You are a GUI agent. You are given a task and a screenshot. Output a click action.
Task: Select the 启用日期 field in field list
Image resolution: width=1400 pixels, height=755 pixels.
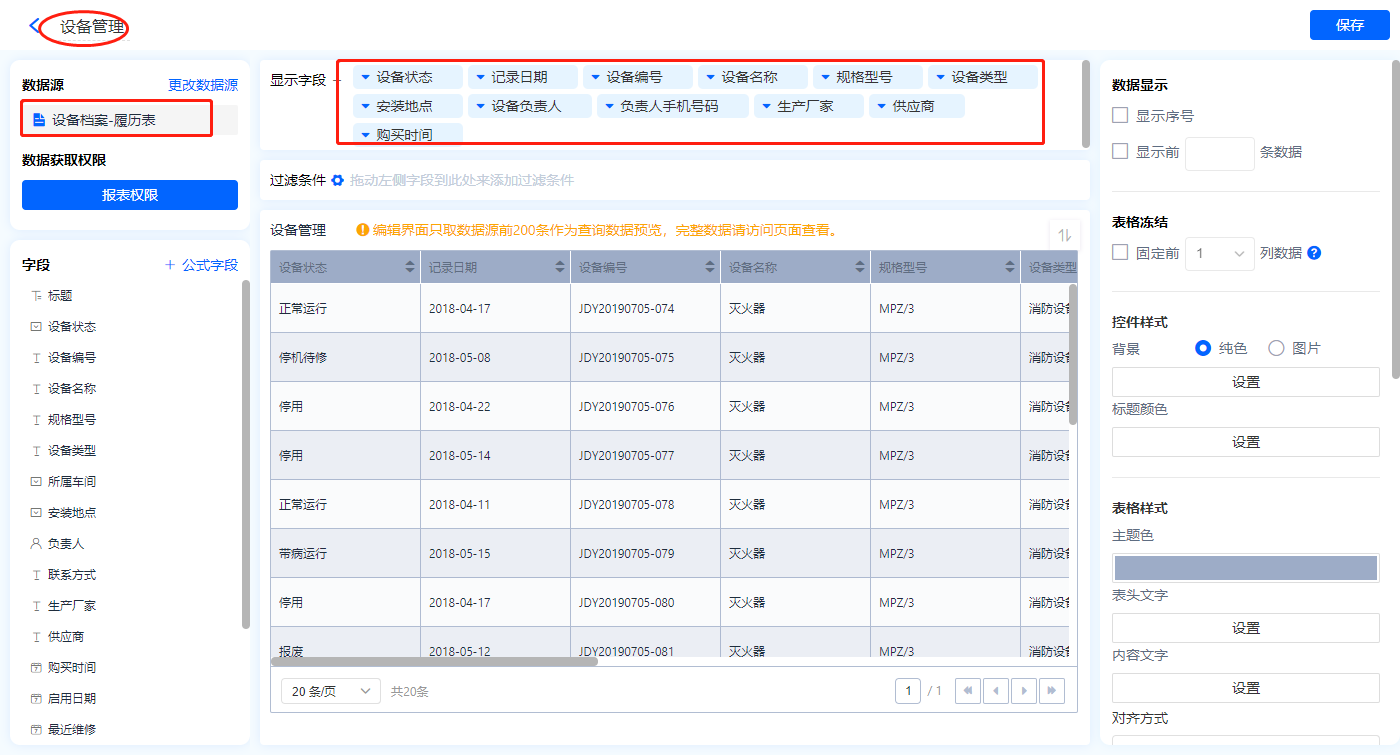click(72, 699)
